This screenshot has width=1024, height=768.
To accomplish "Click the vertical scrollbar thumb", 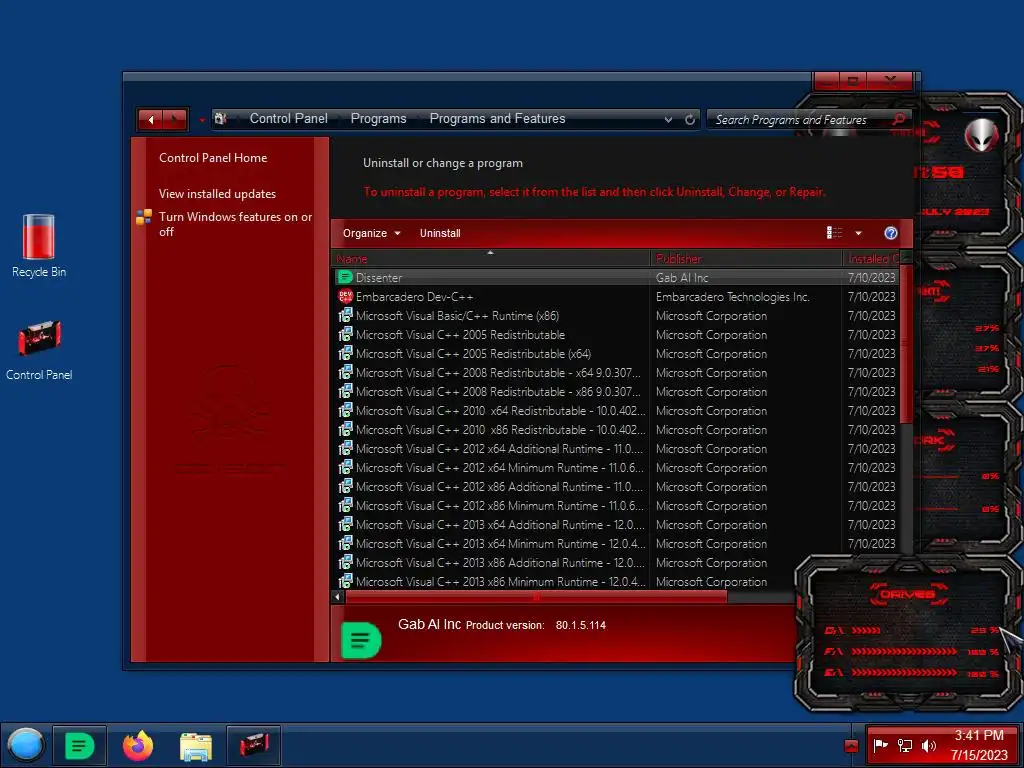I will pyautogui.click(x=905, y=343).
